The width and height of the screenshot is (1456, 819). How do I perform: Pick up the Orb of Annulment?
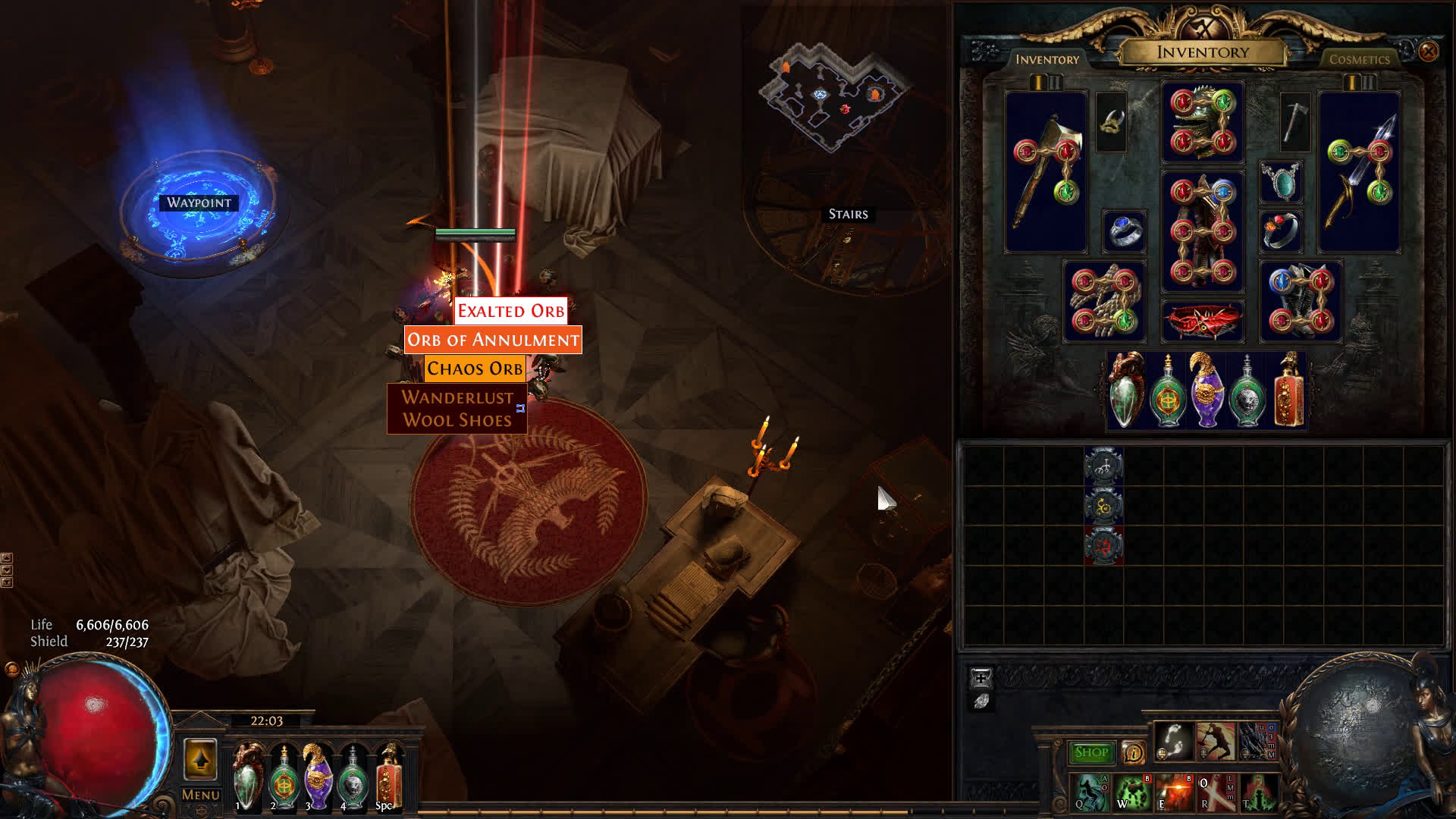coord(492,339)
